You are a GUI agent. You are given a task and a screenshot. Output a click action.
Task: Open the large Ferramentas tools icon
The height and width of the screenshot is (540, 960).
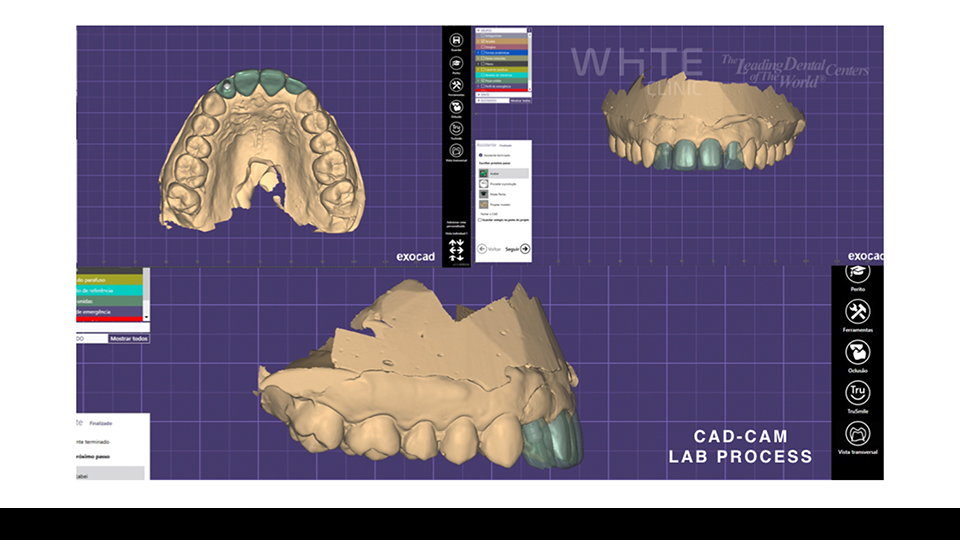(857, 312)
